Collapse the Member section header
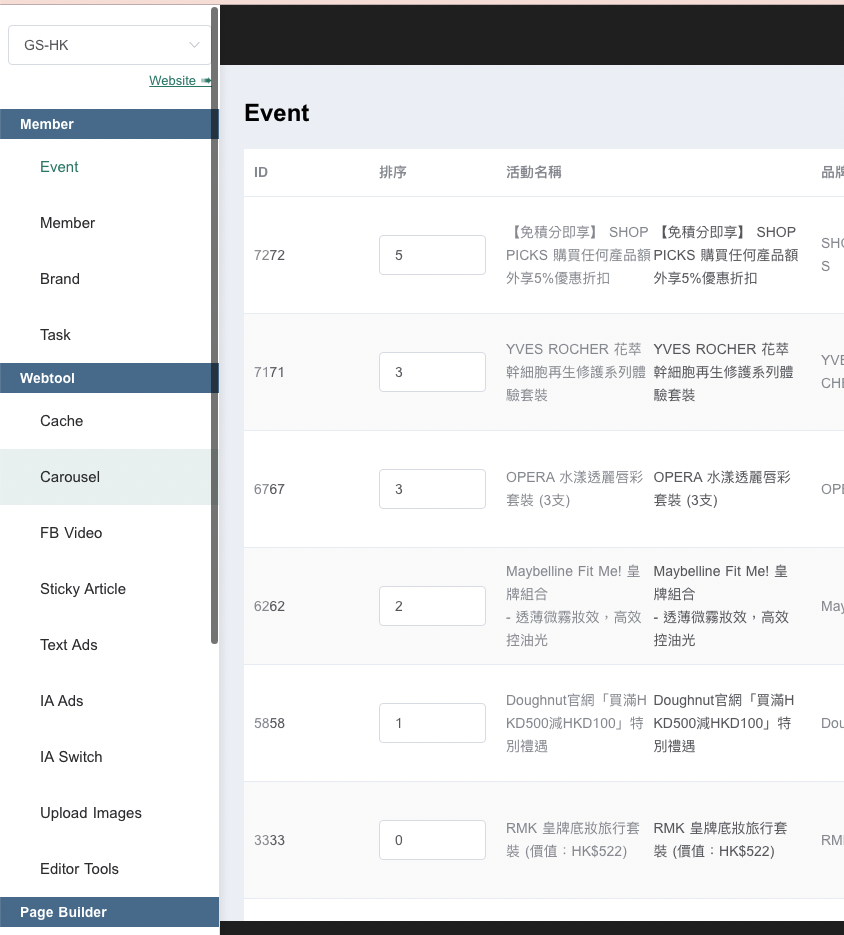The width and height of the screenshot is (844, 935). (109, 124)
